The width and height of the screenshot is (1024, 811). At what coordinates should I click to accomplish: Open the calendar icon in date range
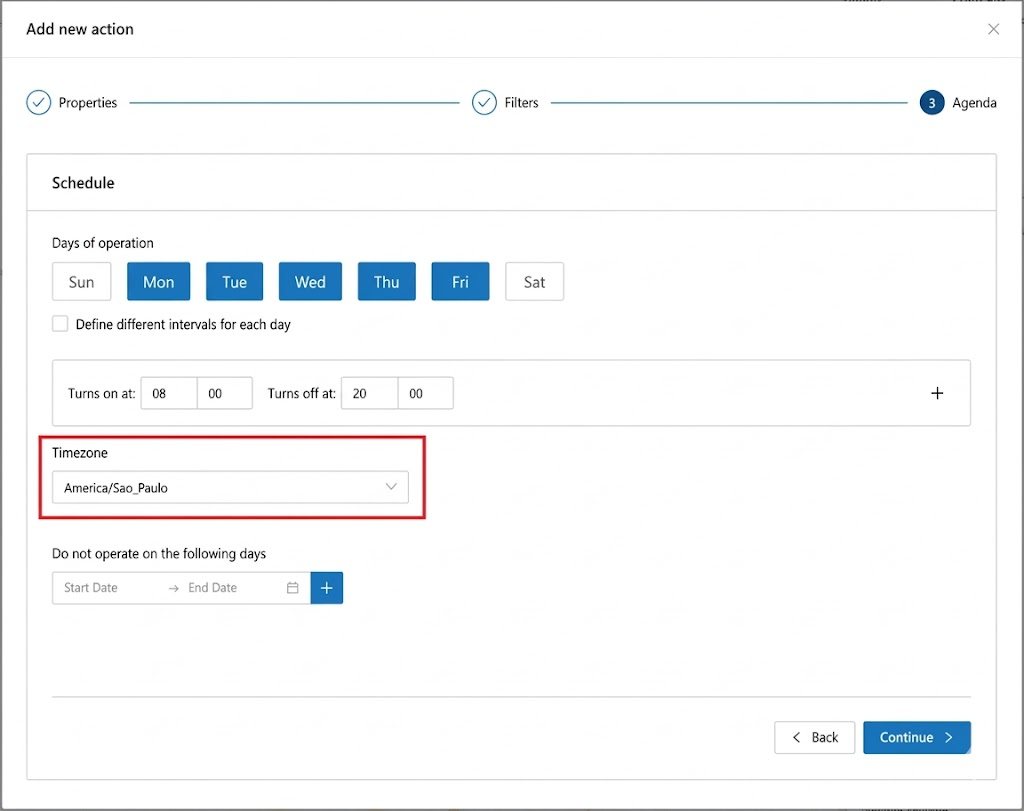293,588
